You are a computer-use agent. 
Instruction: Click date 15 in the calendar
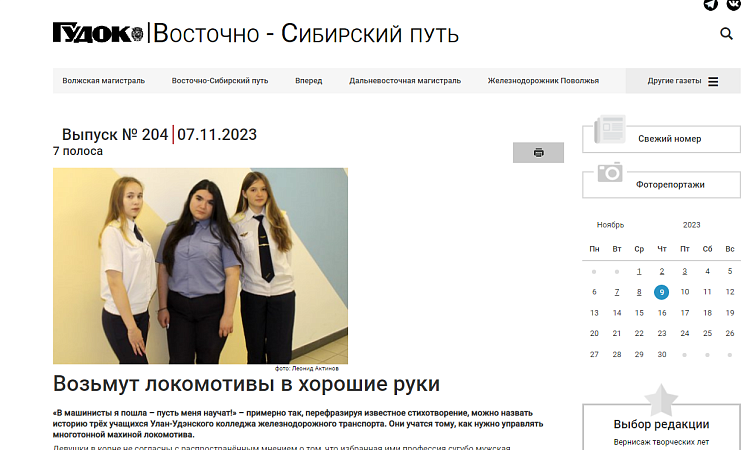pos(639,313)
